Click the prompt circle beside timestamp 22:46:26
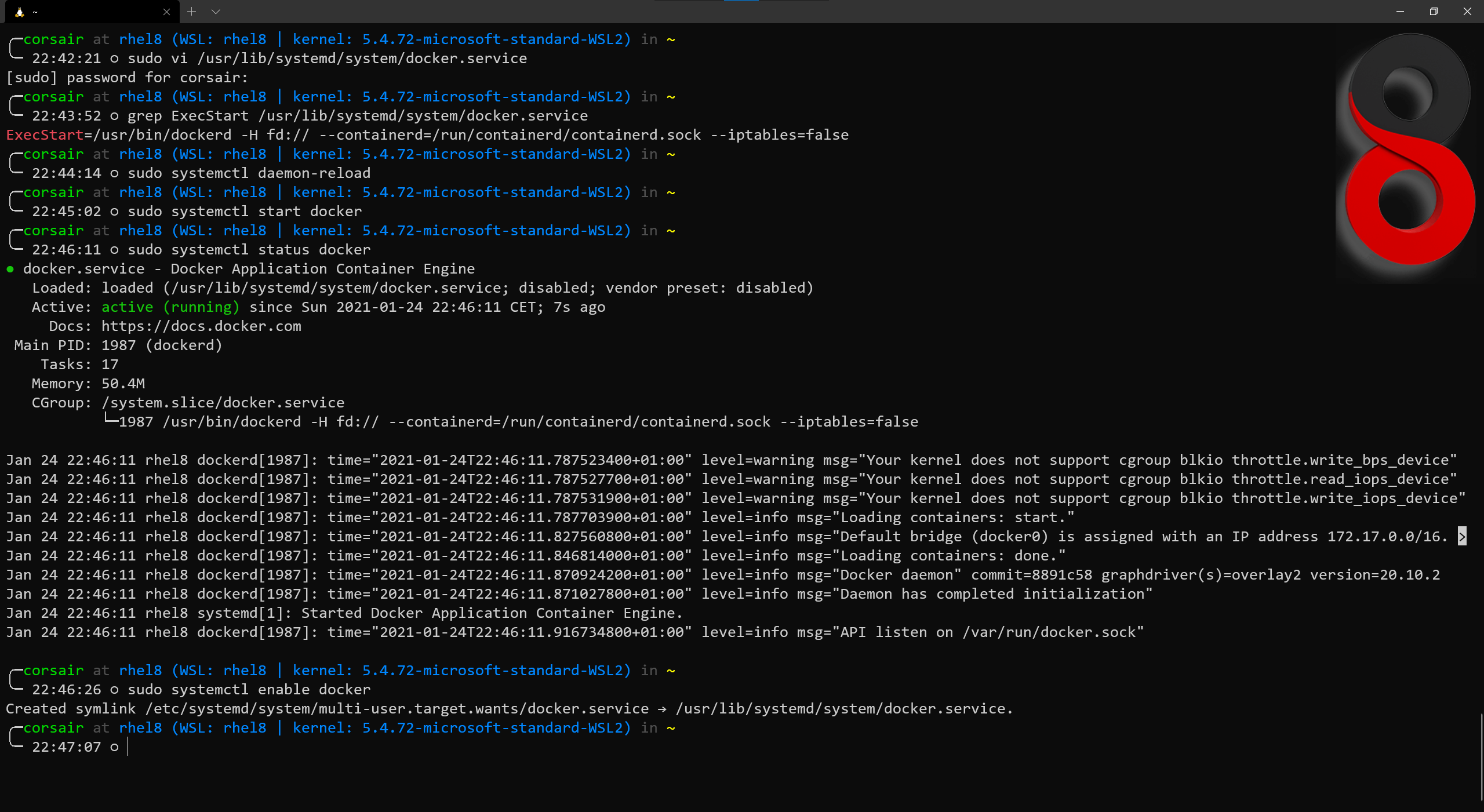 point(114,689)
